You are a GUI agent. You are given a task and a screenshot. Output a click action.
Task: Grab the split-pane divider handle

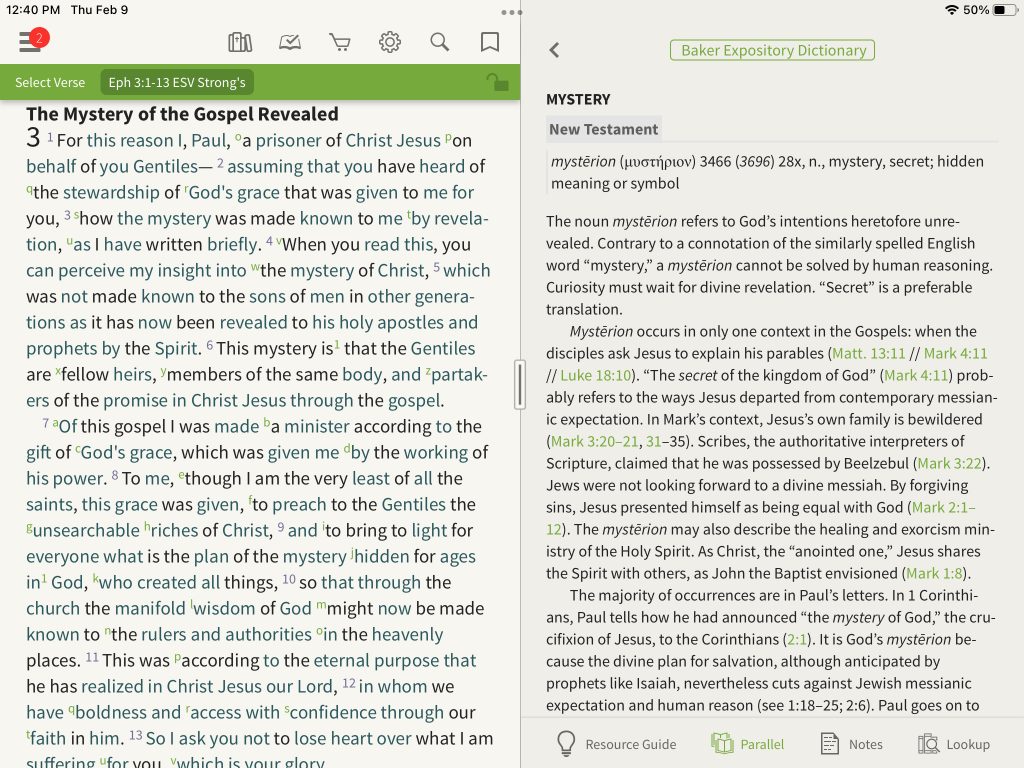520,385
